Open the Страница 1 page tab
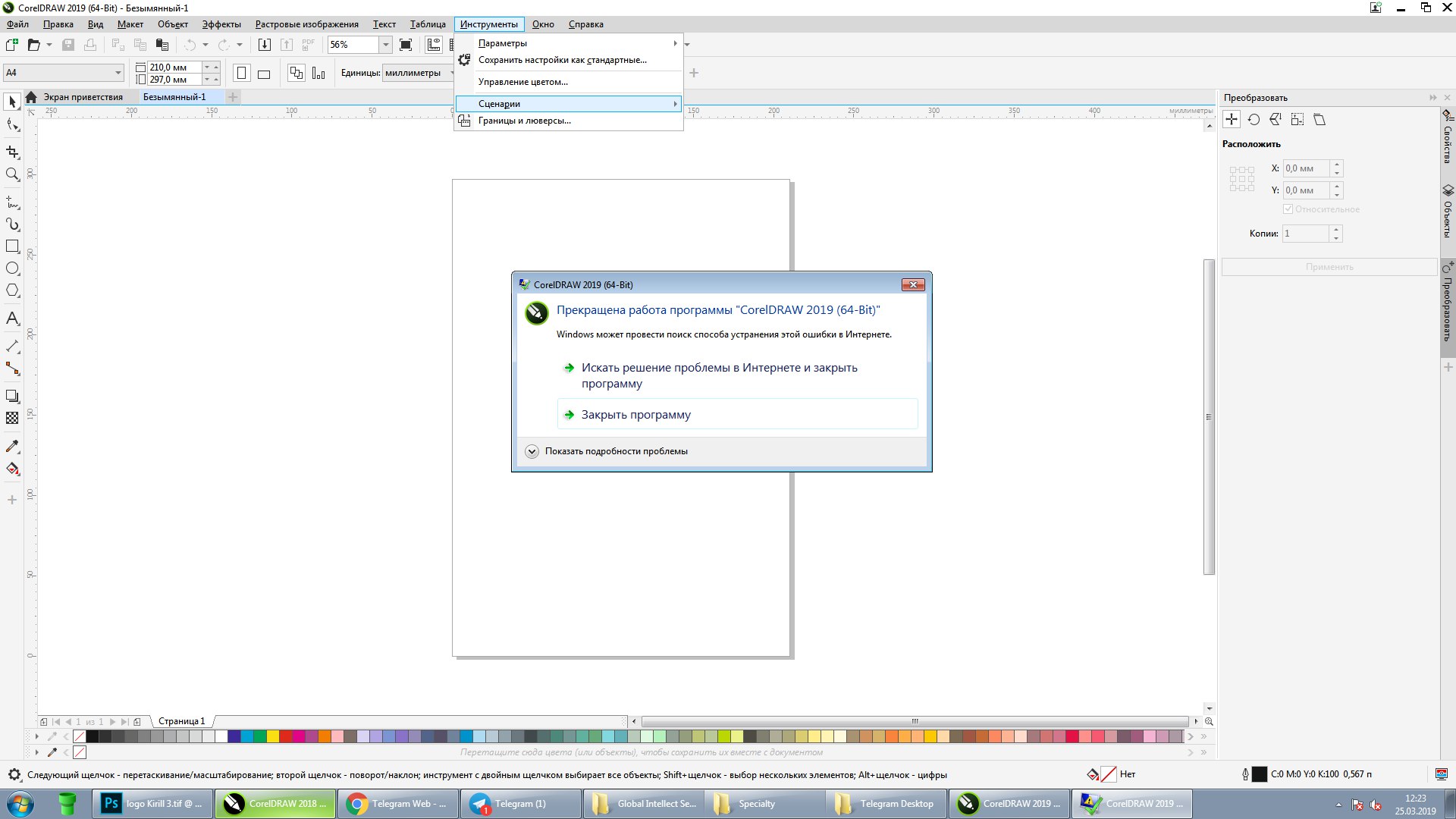 (x=181, y=721)
